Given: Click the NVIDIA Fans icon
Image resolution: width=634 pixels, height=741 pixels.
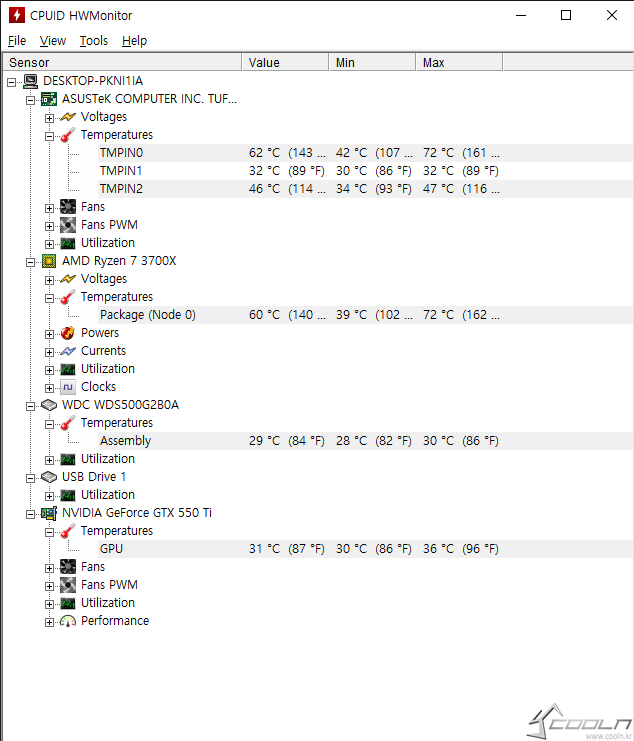Looking at the screenshot, I should (68, 567).
